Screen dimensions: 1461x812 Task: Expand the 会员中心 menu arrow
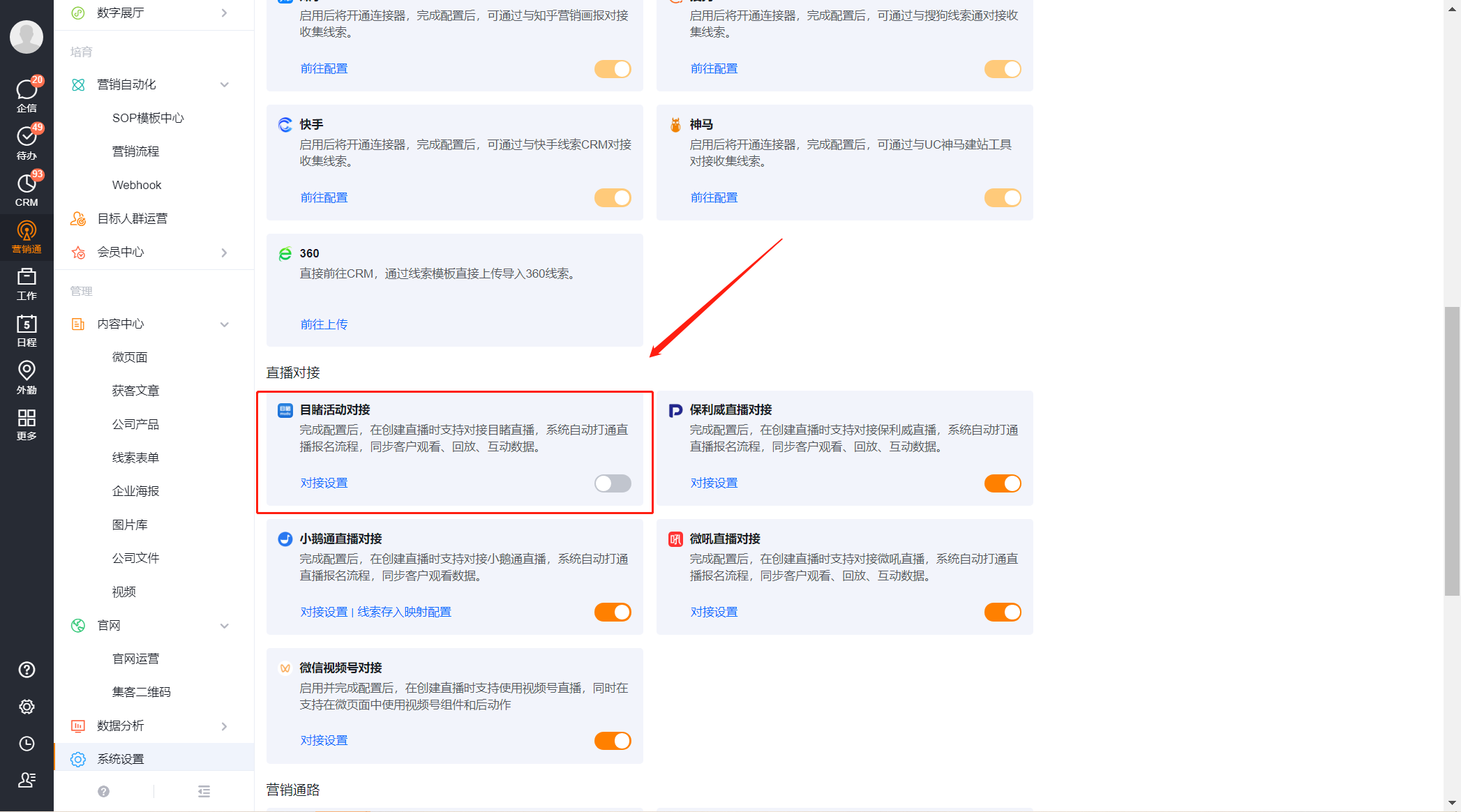tap(224, 253)
